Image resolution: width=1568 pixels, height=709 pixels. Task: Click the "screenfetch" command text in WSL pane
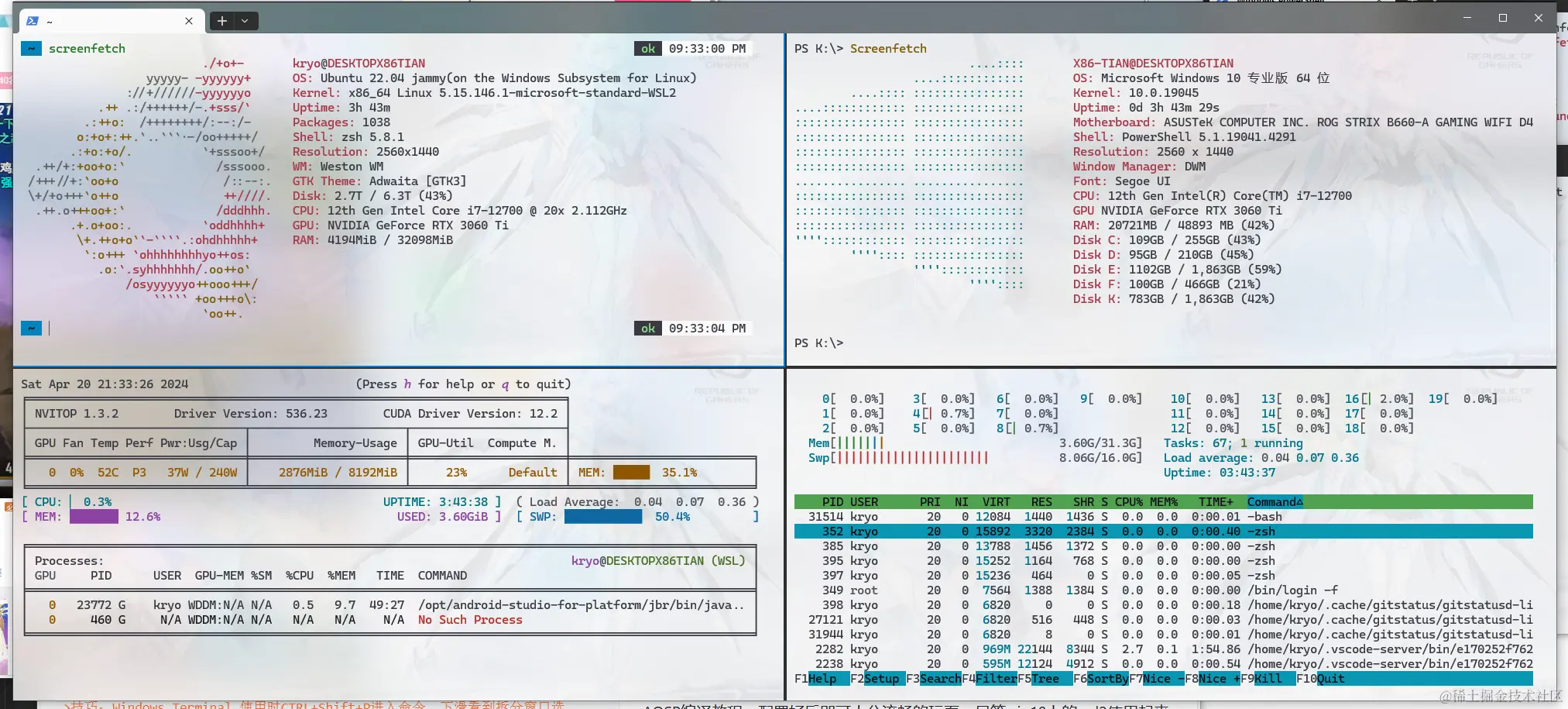click(x=87, y=49)
